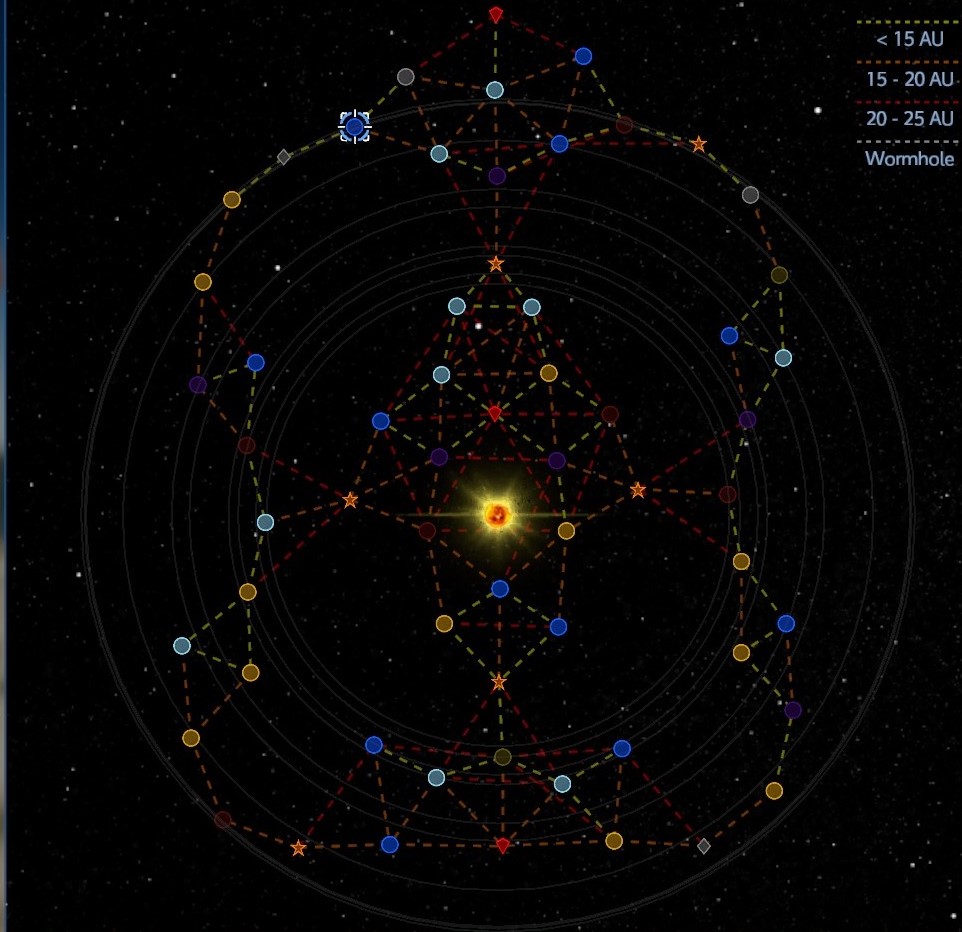The width and height of the screenshot is (962, 932).
Task: Select the blue node highlighted with selection brackets
Action: [354, 127]
